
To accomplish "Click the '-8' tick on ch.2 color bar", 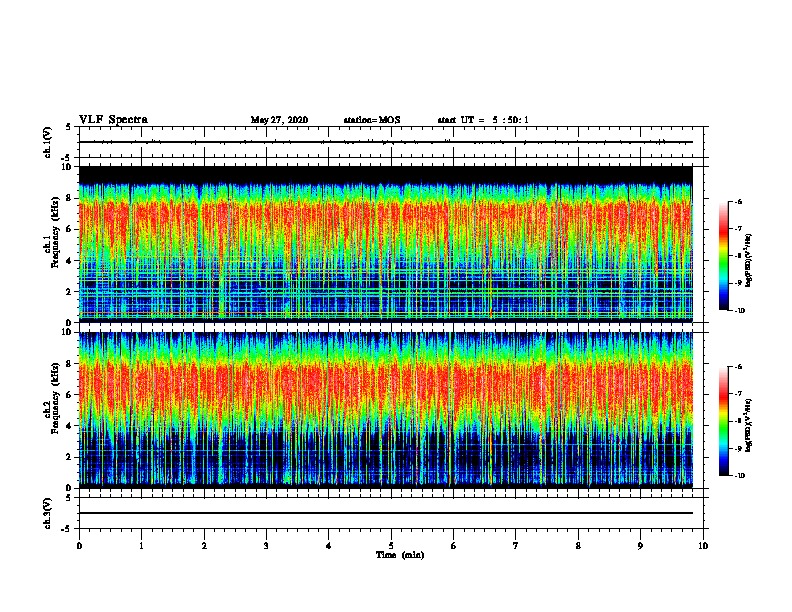I will pyautogui.click(x=738, y=421).
